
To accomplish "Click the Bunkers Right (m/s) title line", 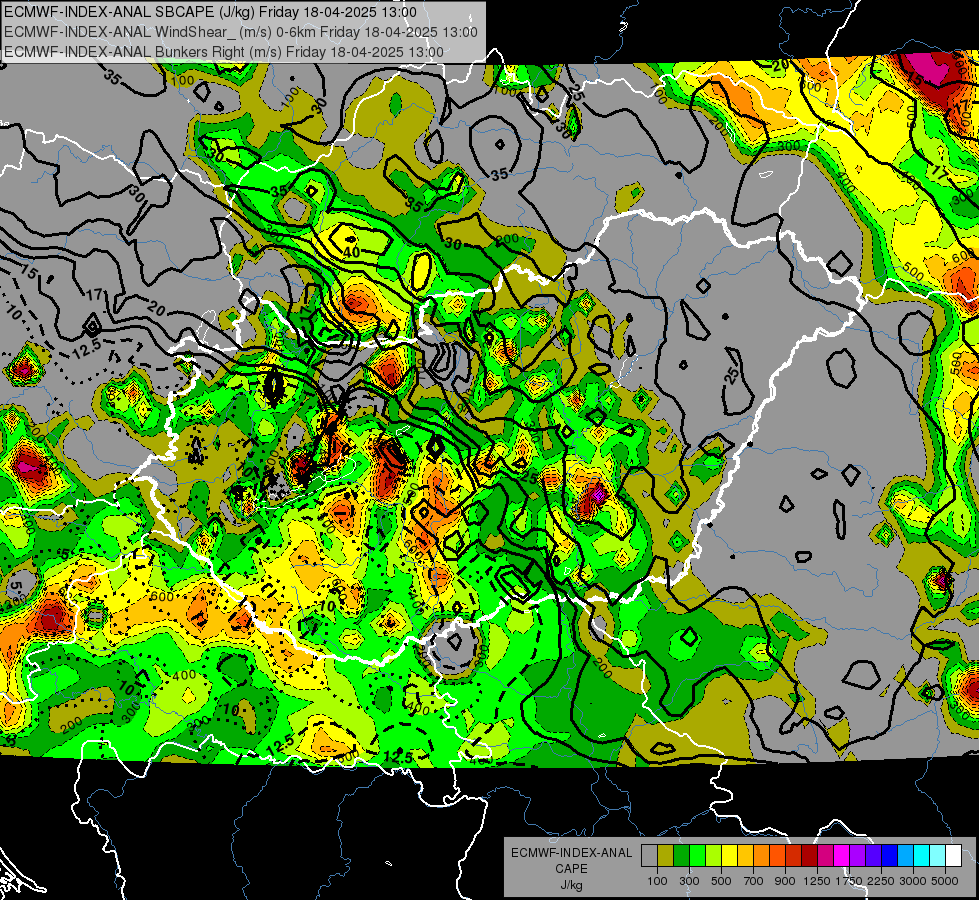I will point(224,52).
